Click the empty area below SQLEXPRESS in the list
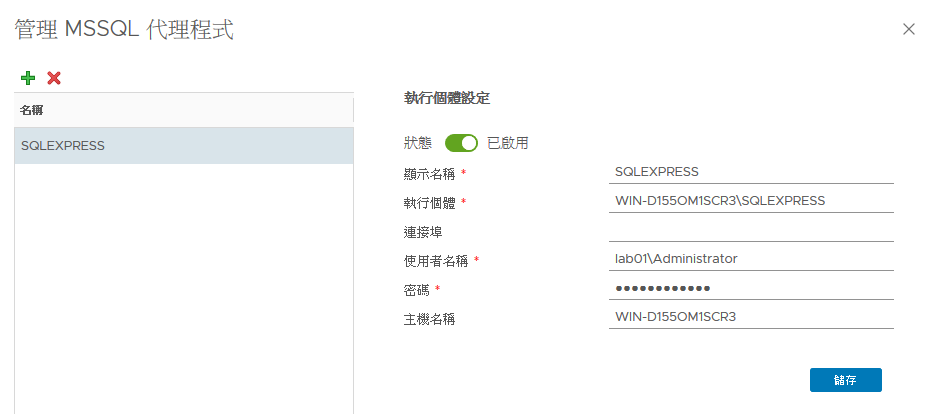928x414 pixels. click(184, 289)
